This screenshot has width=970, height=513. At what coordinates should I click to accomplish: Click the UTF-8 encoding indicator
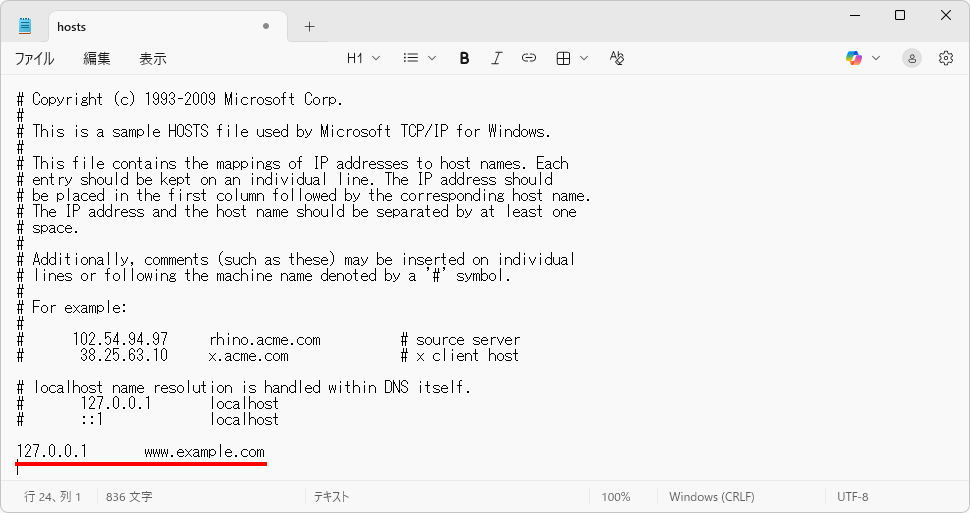point(852,496)
